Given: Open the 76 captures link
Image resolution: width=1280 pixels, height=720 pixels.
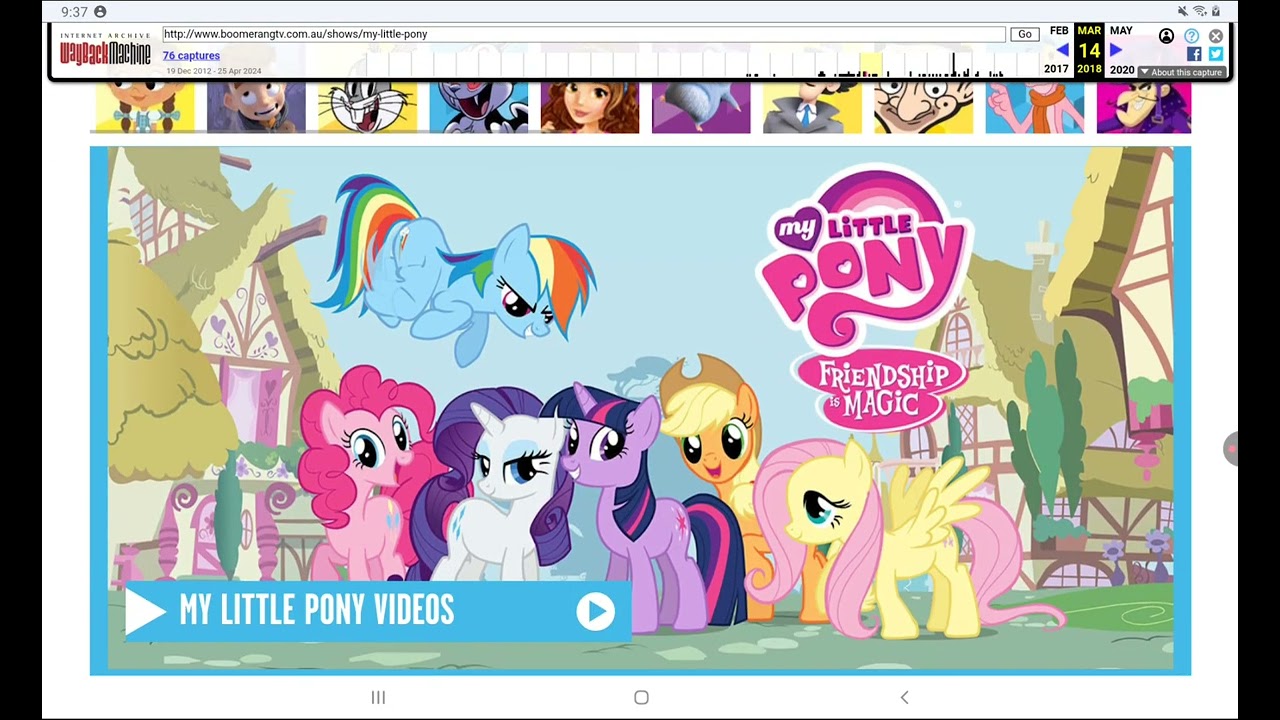Looking at the screenshot, I should coord(191,56).
